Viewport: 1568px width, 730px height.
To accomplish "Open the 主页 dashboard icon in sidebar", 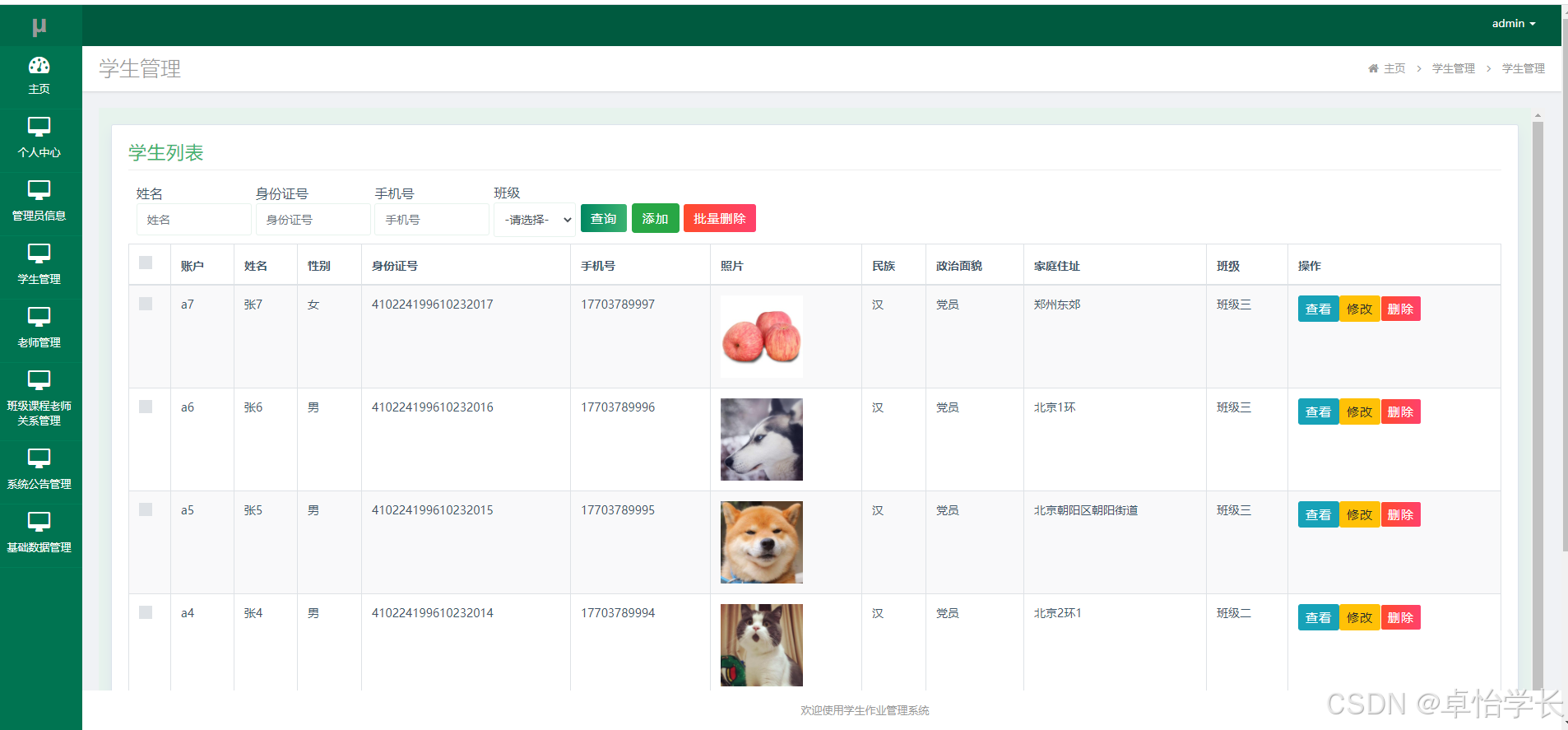I will click(x=39, y=66).
